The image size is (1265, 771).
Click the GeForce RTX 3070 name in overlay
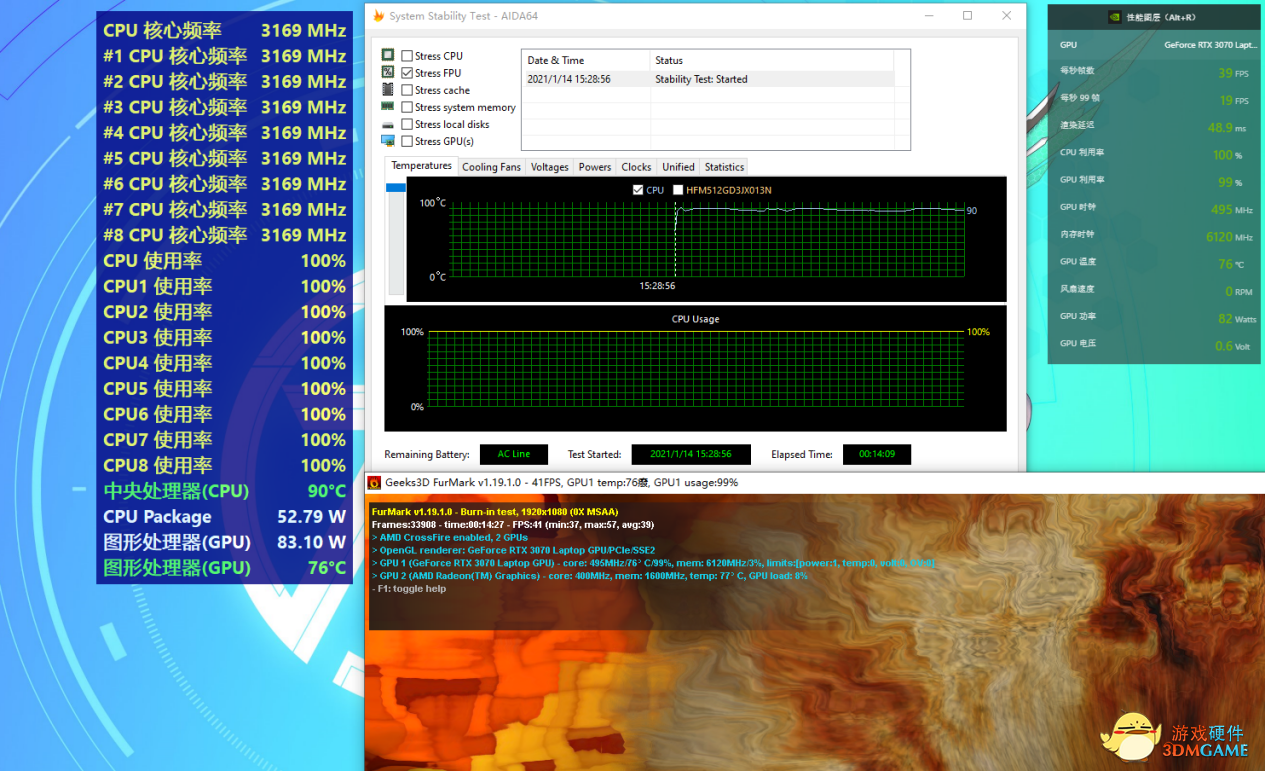coord(1210,45)
